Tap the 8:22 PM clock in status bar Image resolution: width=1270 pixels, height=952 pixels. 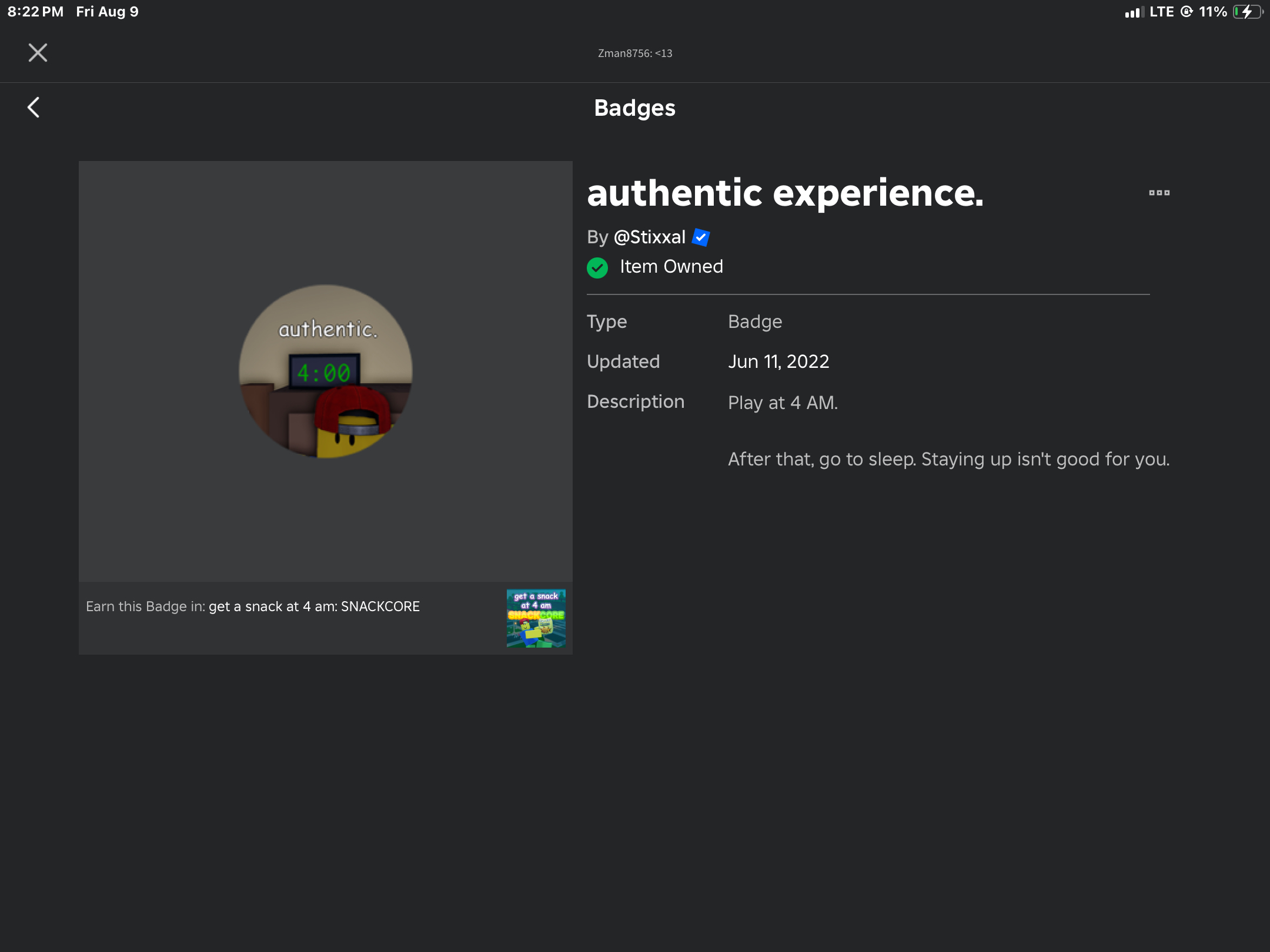coord(35,12)
